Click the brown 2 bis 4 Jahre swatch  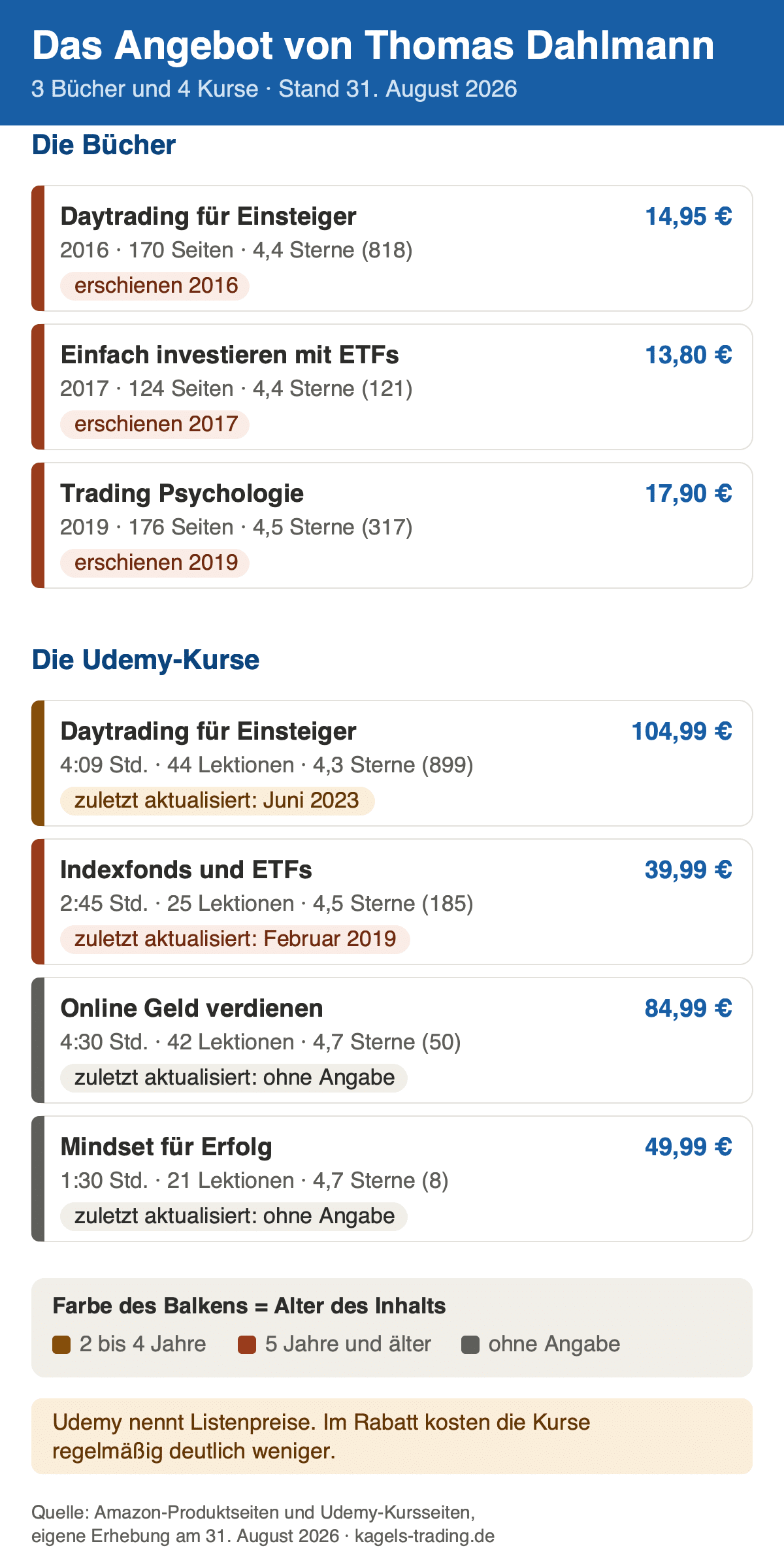pos(61,1345)
